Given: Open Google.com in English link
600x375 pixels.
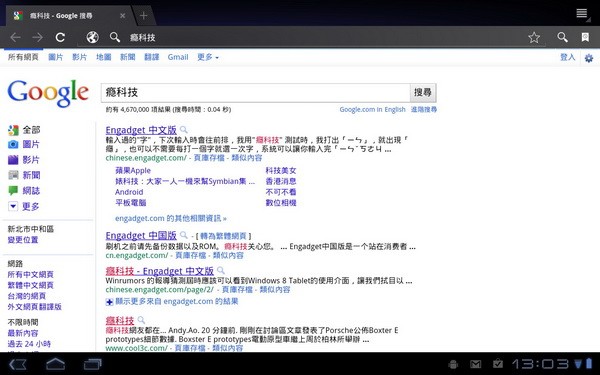Looking at the screenshot, I should pyautogui.click(x=372, y=109).
